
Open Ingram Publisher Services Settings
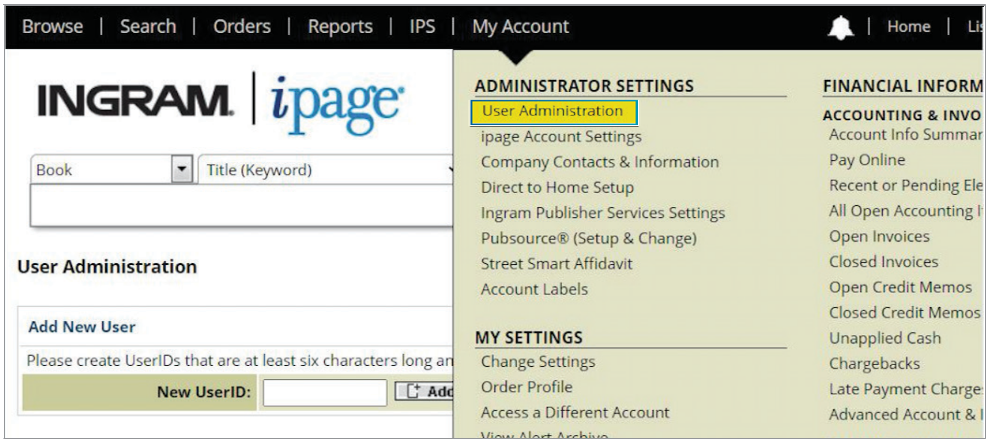click(x=603, y=212)
